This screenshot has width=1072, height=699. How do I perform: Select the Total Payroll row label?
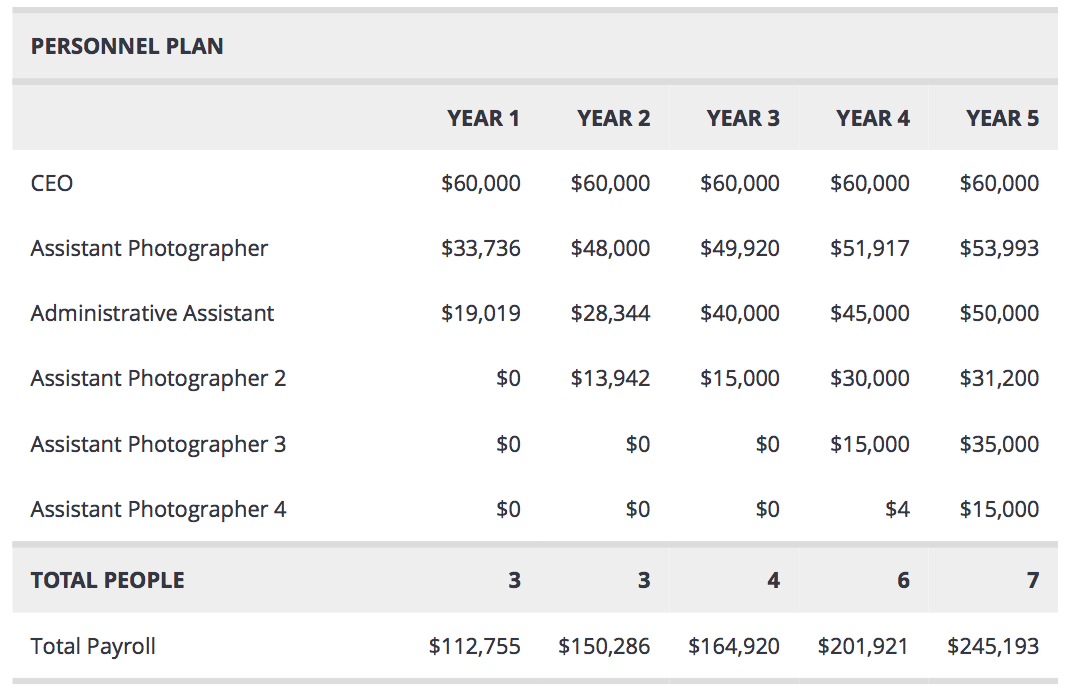click(93, 646)
